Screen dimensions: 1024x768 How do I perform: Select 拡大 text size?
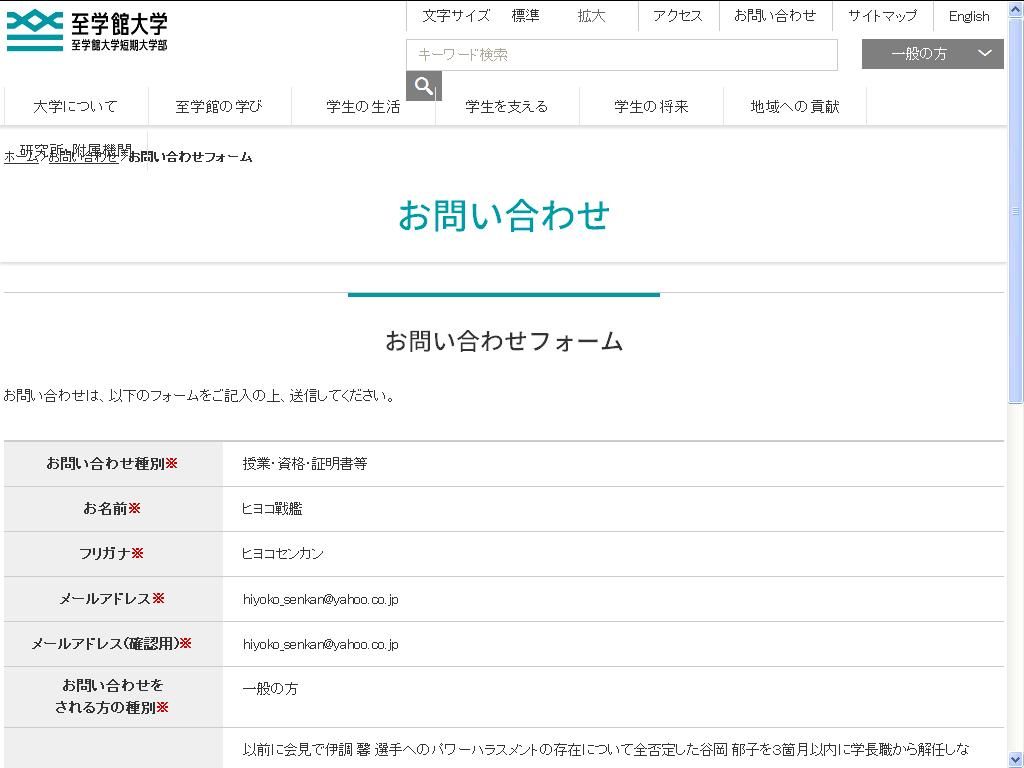click(591, 16)
